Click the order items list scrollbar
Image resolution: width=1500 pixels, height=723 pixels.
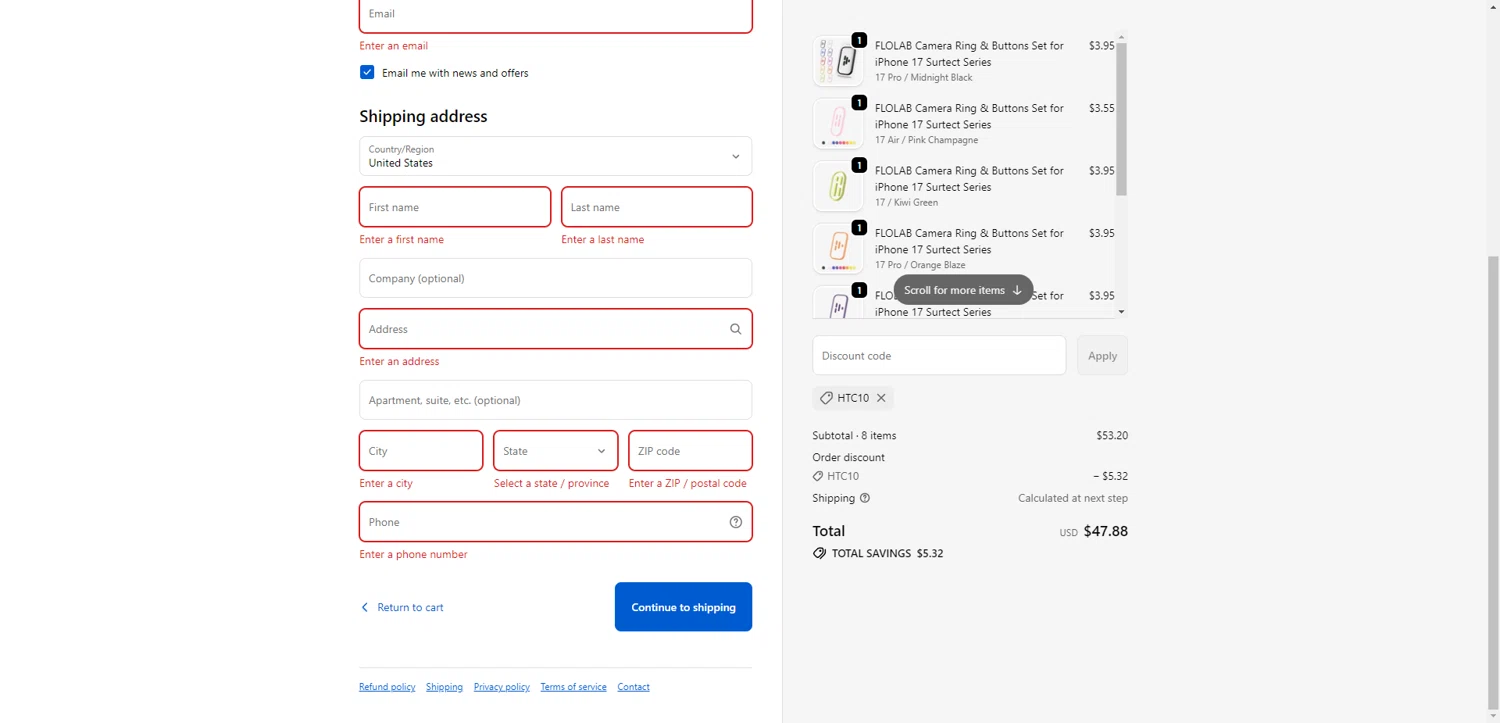[x=1121, y=120]
